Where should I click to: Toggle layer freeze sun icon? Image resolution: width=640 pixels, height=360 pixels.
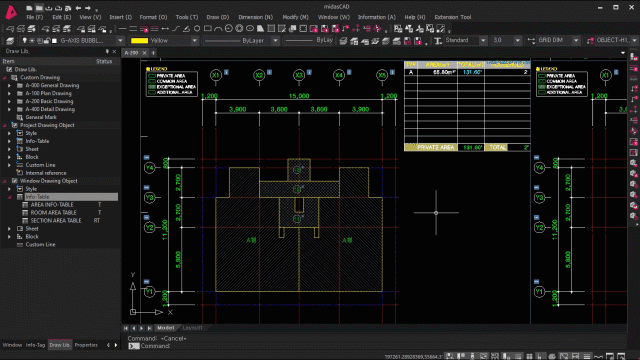(x=32, y=40)
